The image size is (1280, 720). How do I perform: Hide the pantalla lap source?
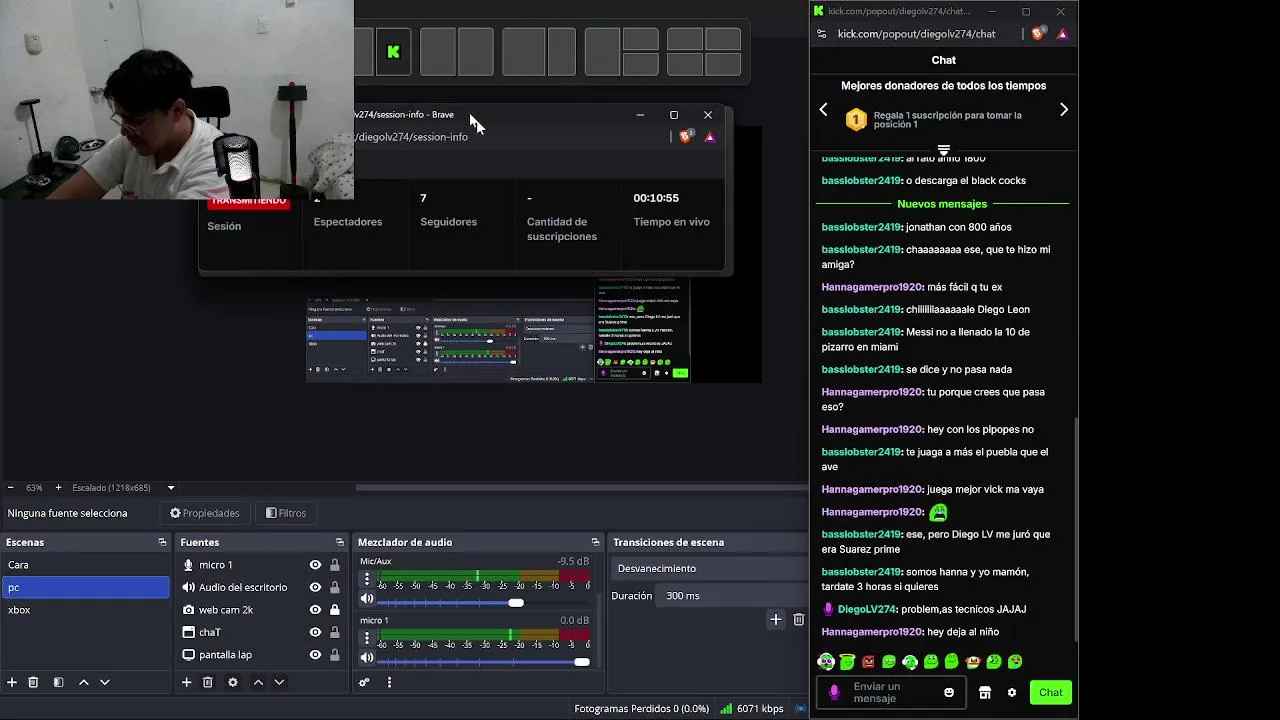pyautogui.click(x=315, y=655)
